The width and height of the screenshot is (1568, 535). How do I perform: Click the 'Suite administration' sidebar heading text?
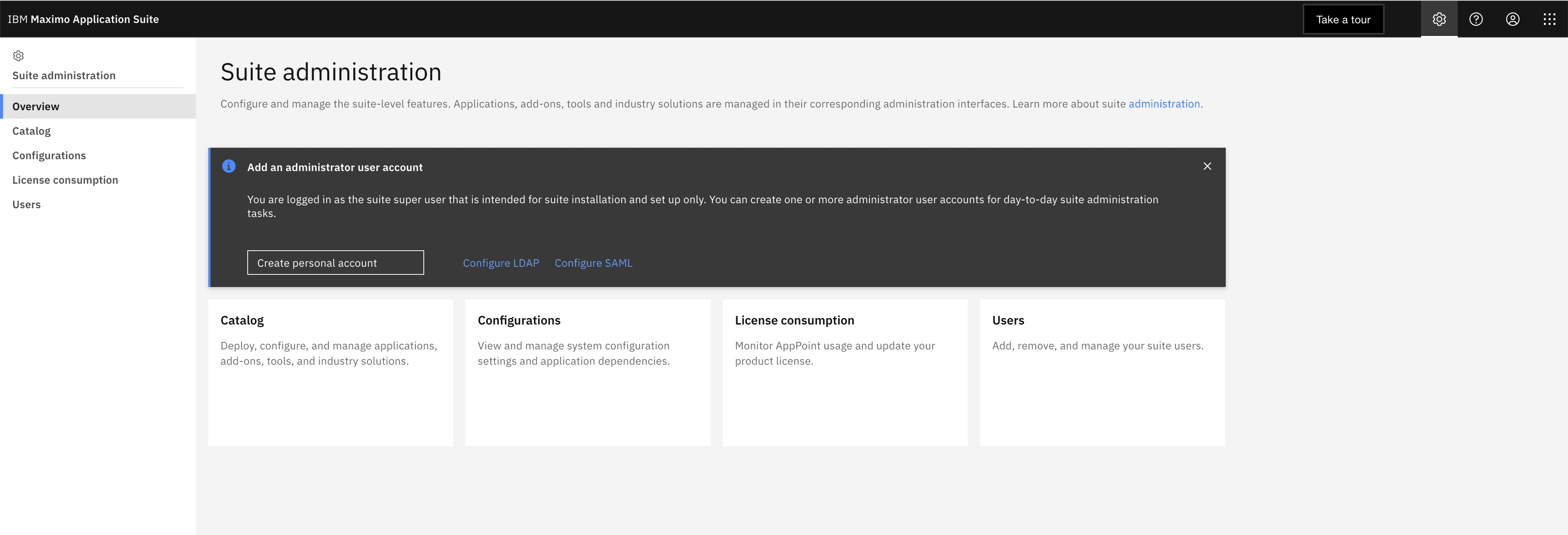point(64,75)
